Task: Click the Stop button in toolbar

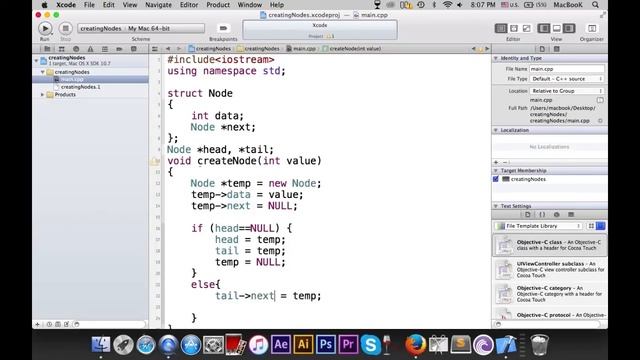Action: pyautogui.click(x=65, y=28)
